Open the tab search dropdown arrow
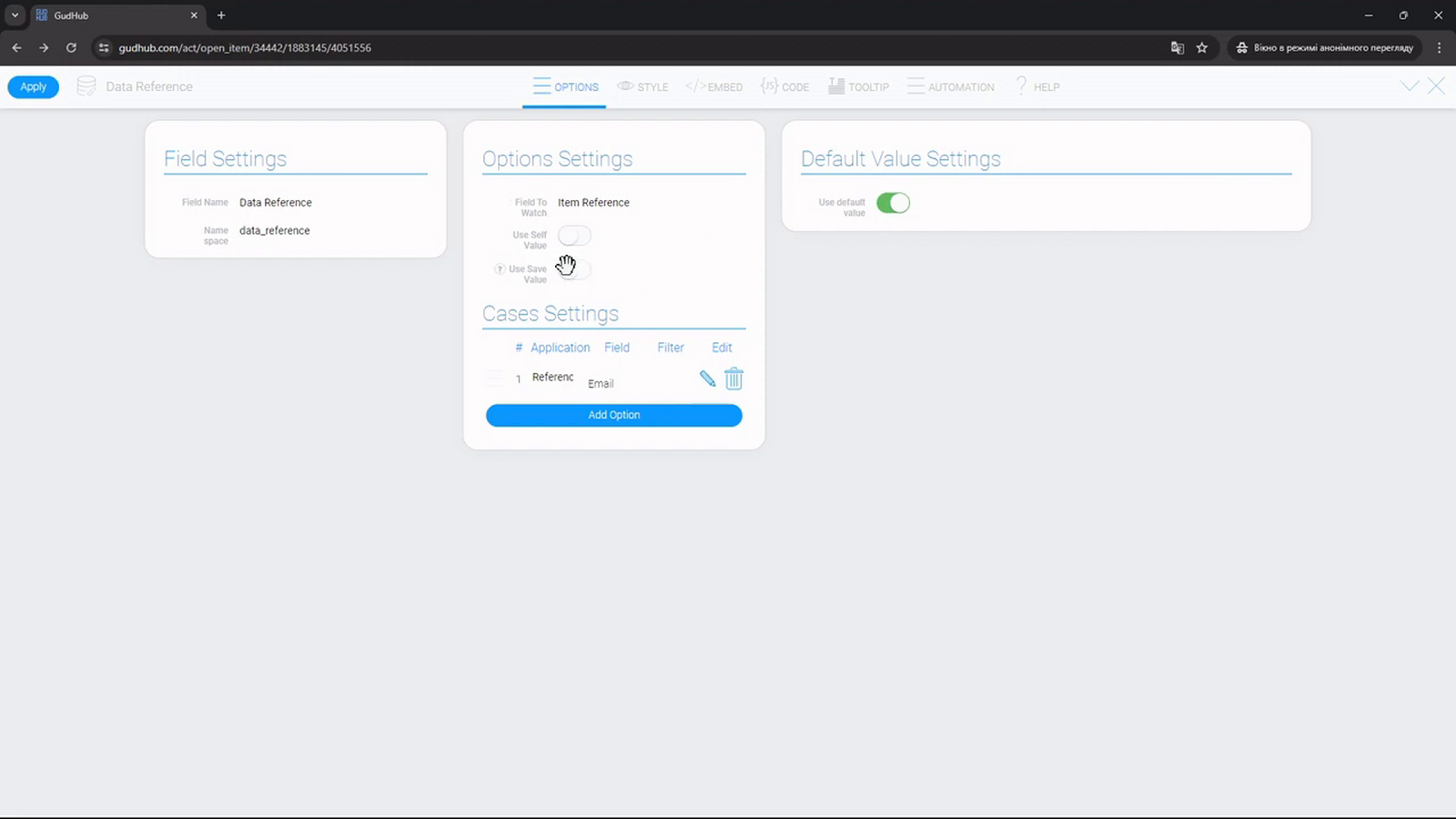 pyautogui.click(x=15, y=15)
